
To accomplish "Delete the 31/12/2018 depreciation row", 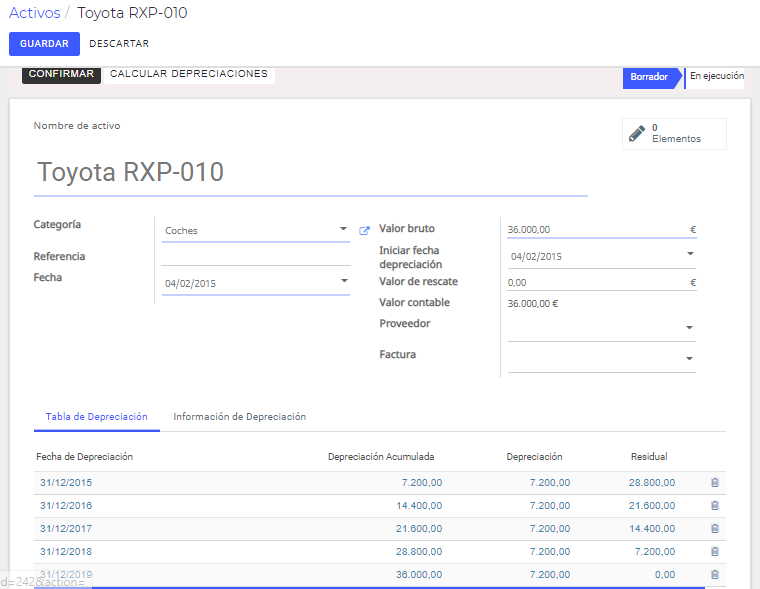I will [714, 551].
